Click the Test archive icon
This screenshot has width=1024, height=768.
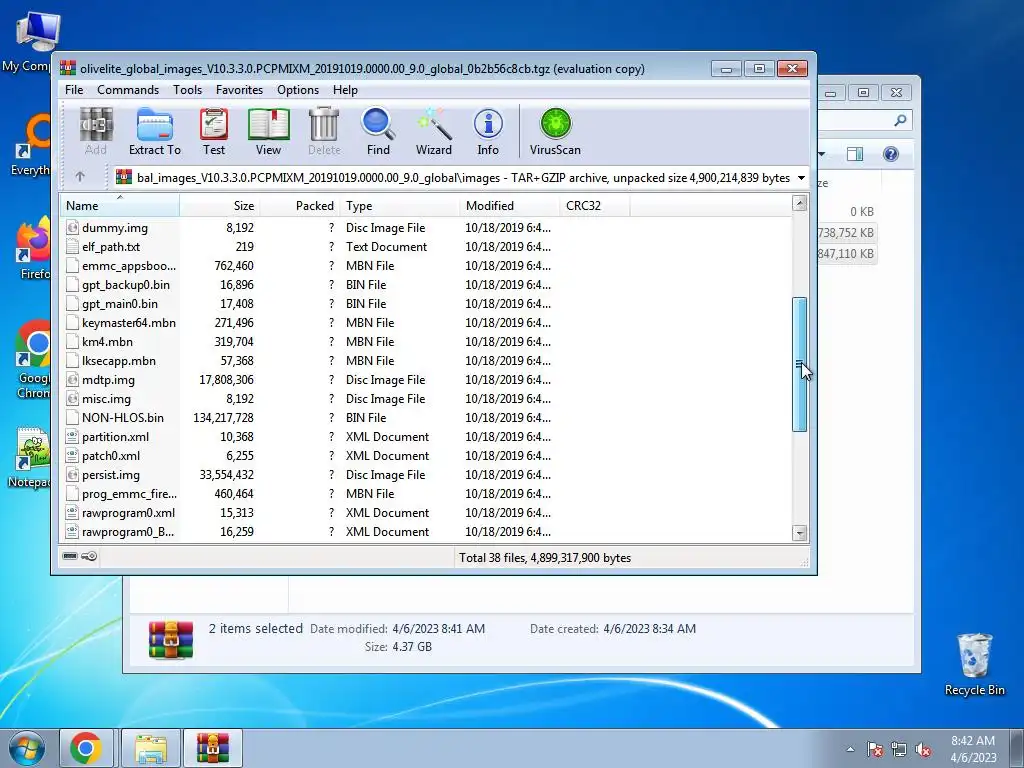(214, 131)
